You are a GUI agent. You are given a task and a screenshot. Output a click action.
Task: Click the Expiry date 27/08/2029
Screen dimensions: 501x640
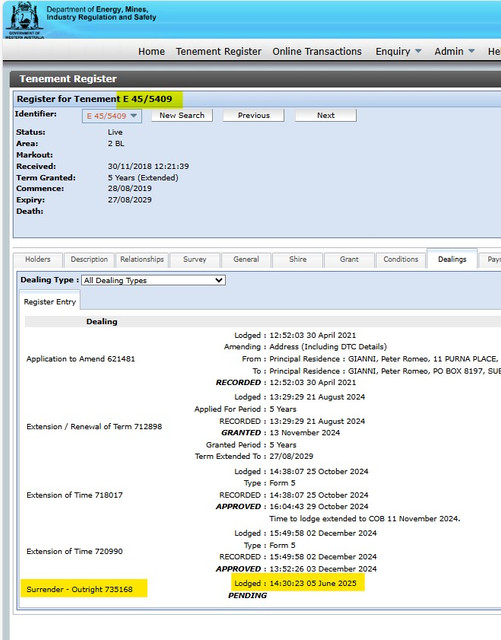tap(129, 200)
